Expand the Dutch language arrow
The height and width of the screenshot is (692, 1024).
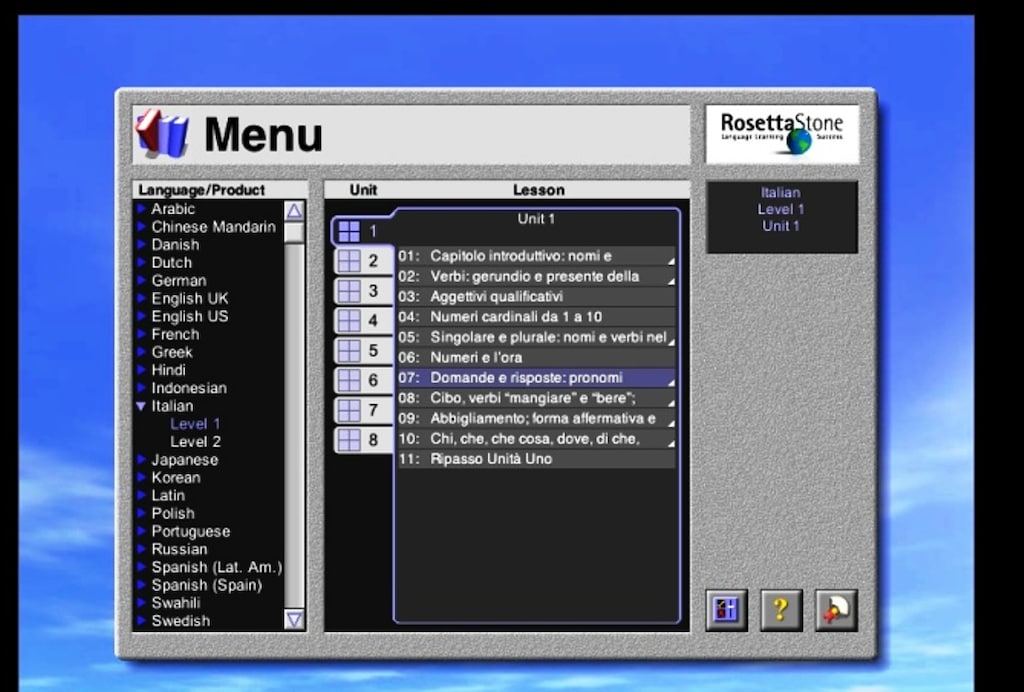(x=141, y=262)
